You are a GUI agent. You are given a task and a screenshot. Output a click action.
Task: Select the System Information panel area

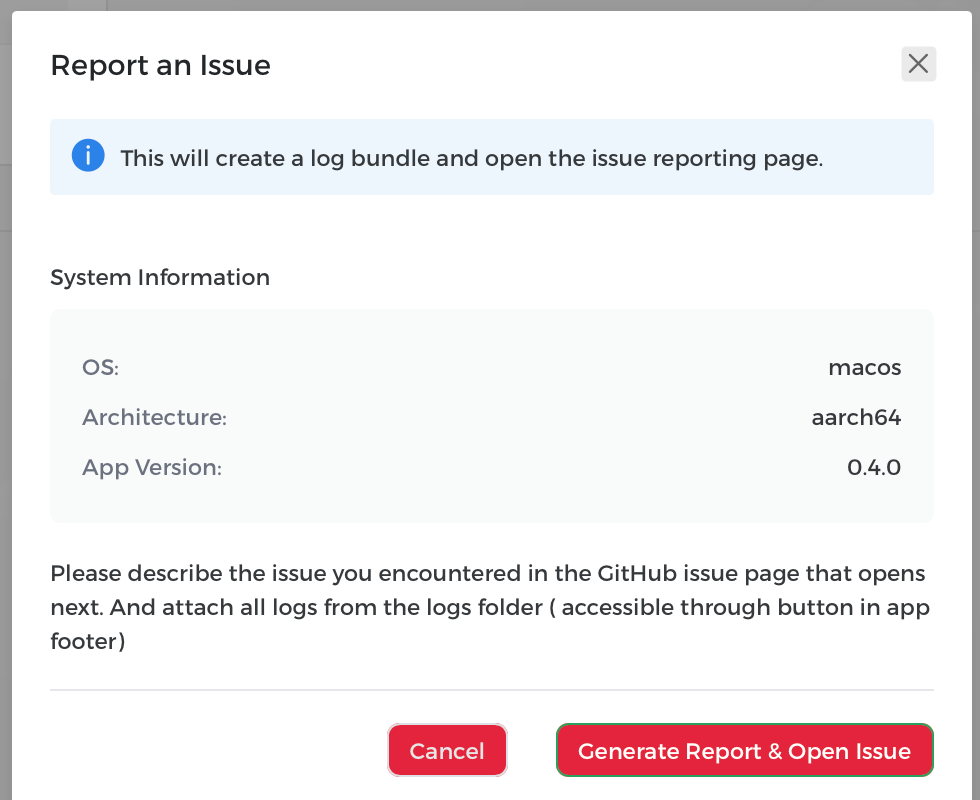pos(492,415)
